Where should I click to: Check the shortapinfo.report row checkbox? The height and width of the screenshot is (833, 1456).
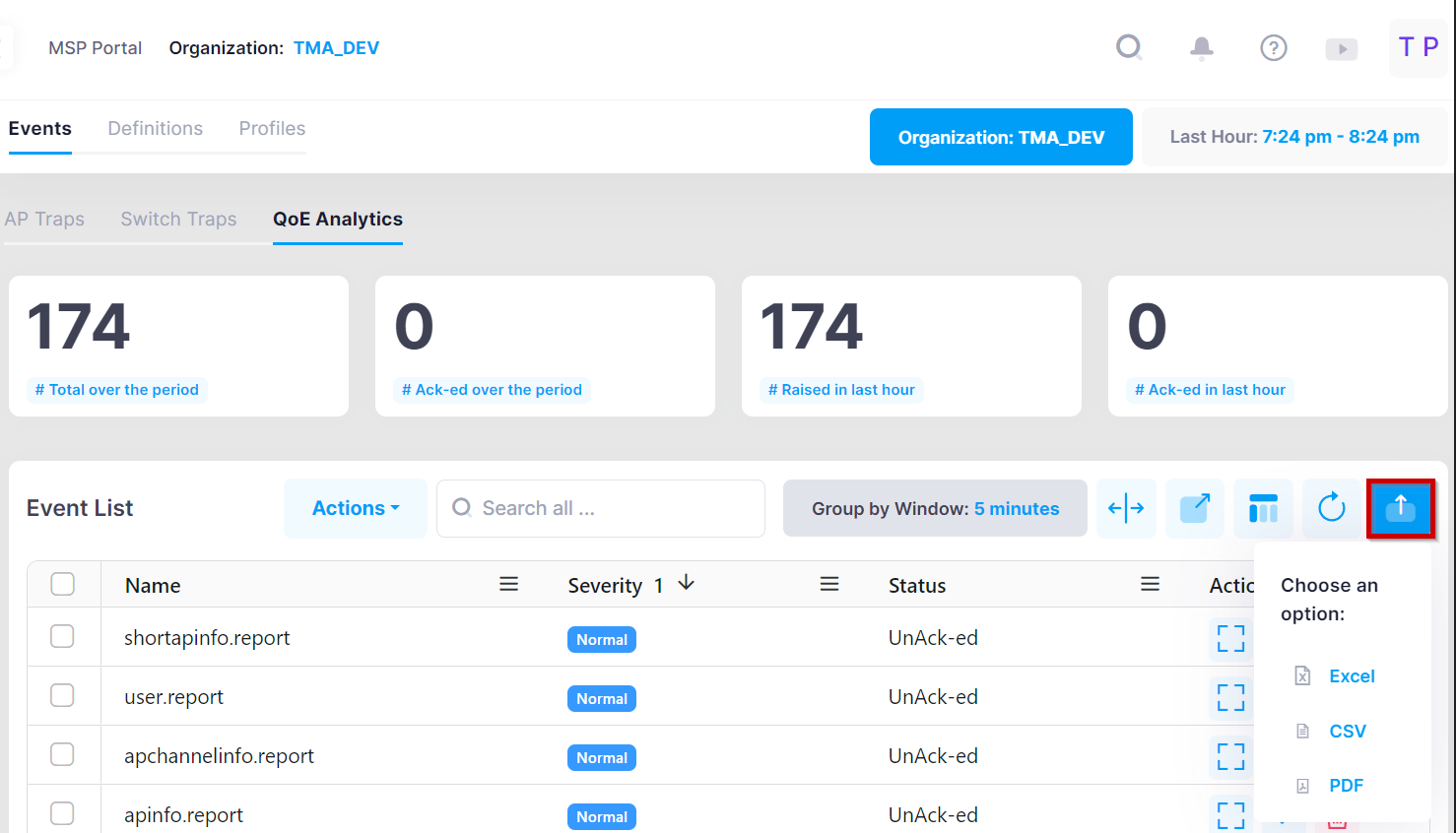tap(63, 637)
